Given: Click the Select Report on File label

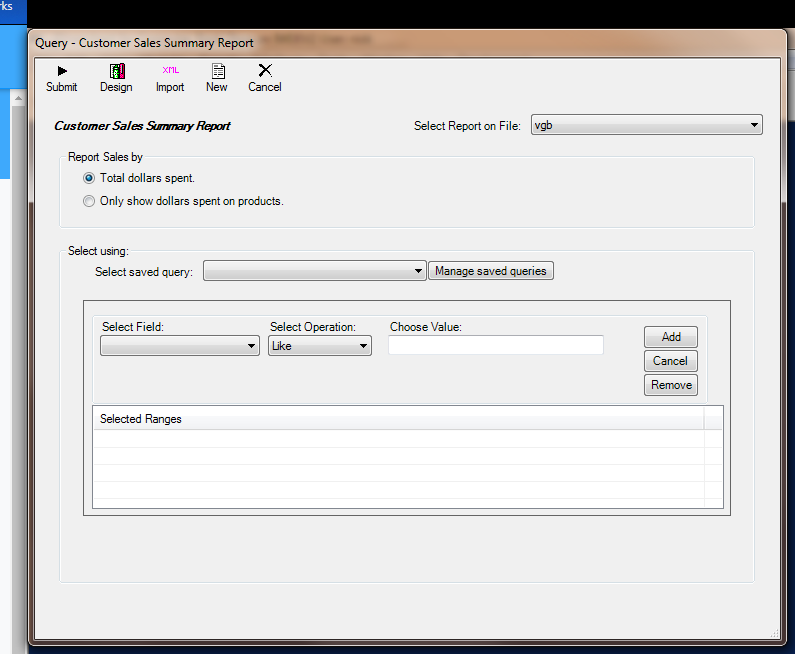Looking at the screenshot, I should (x=467, y=126).
